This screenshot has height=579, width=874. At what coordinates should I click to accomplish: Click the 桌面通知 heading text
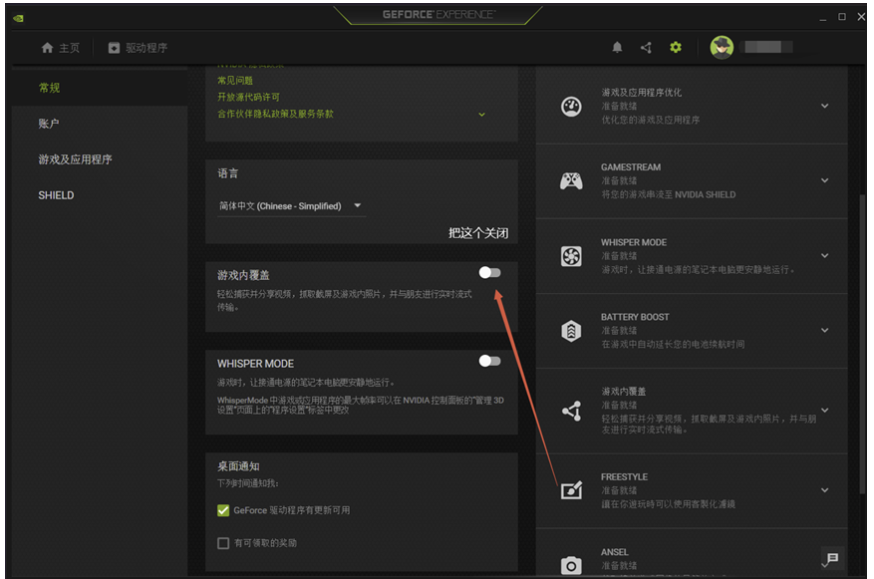point(238,466)
